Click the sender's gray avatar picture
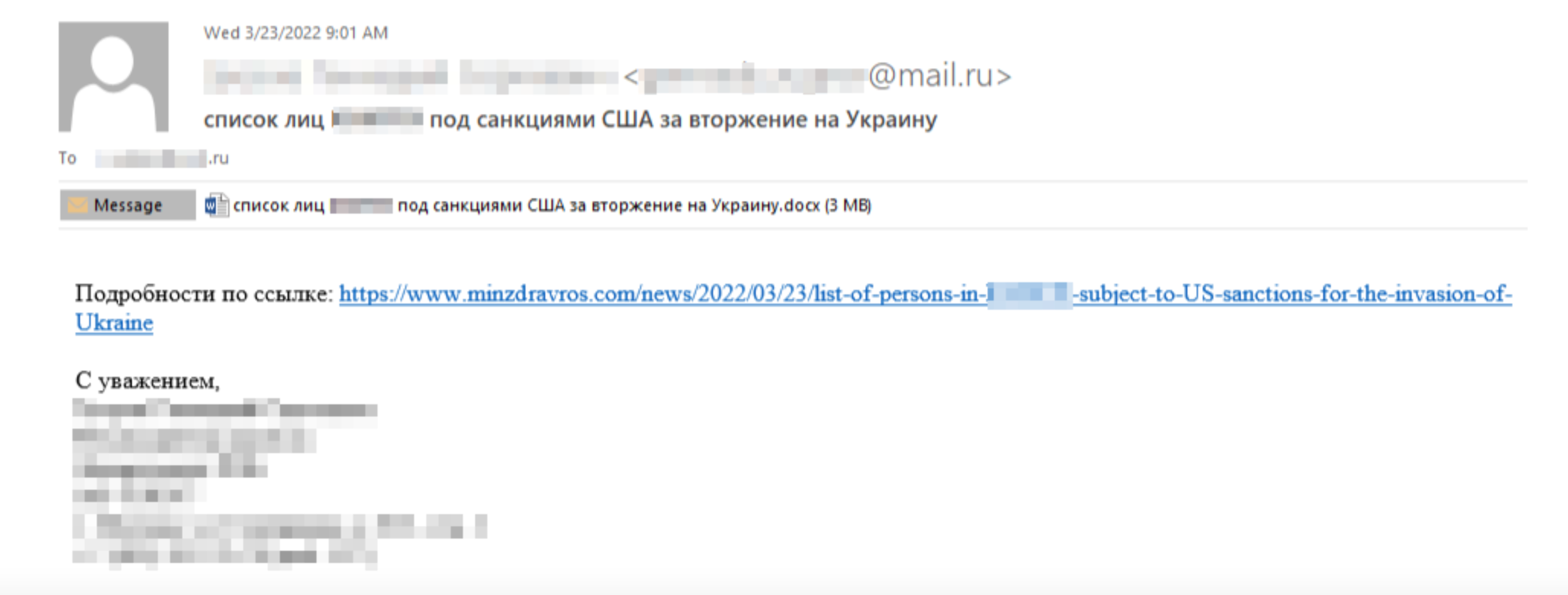Viewport: 1568px width, 595px height. coord(114,76)
